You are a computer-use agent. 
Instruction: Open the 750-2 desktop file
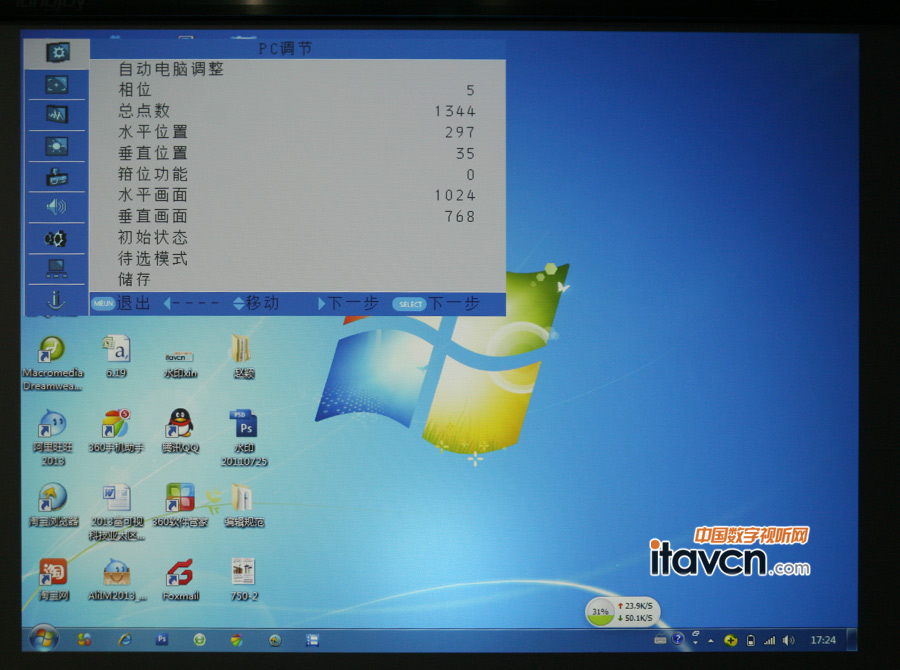tap(244, 579)
